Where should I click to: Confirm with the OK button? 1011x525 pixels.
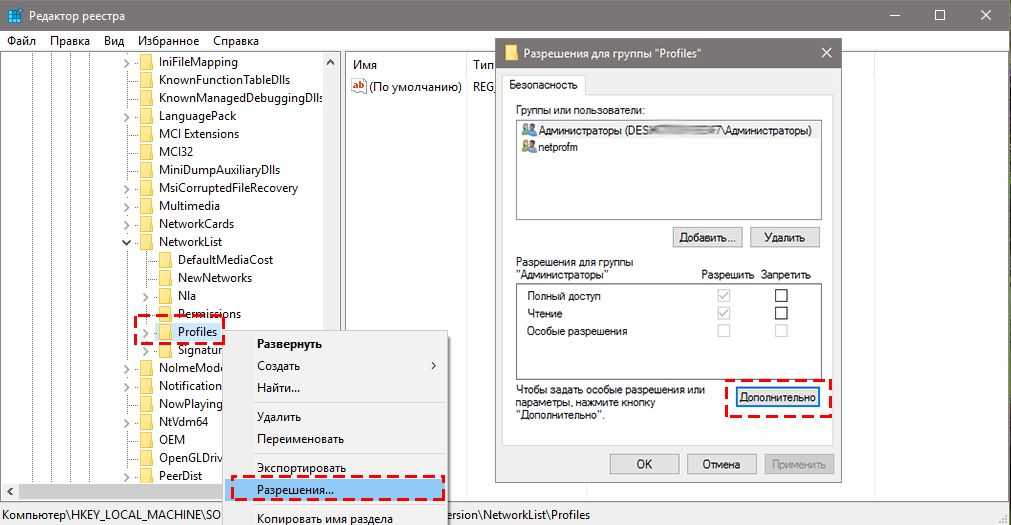[x=644, y=464]
